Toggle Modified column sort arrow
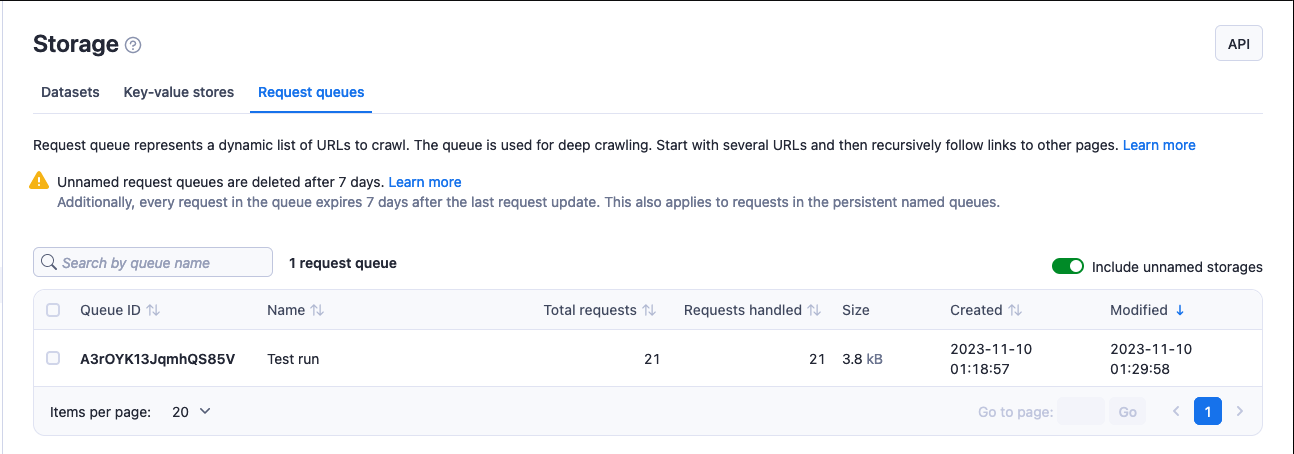 point(1180,310)
